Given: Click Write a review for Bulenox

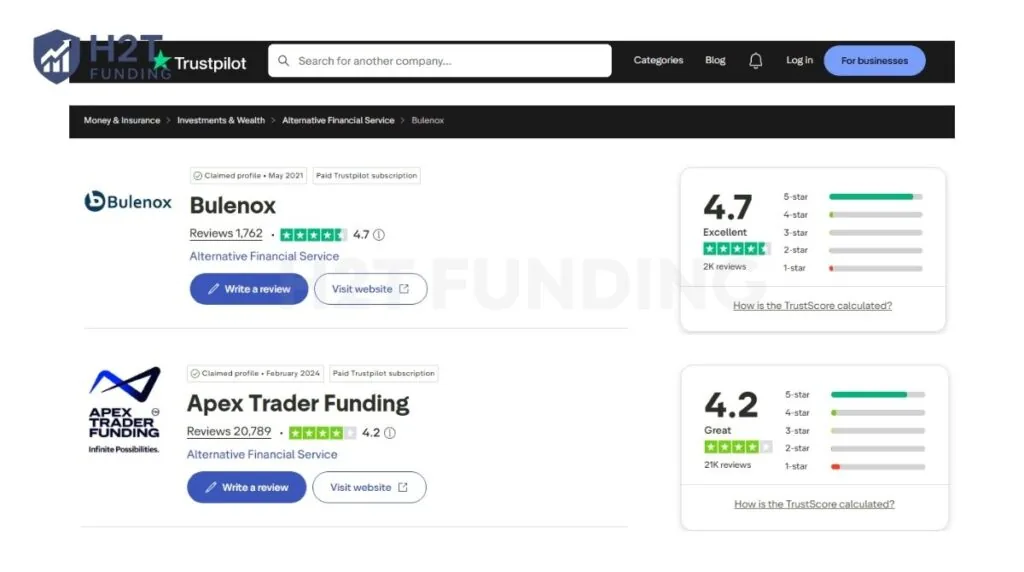Looking at the screenshot, I should pos(249,289).
